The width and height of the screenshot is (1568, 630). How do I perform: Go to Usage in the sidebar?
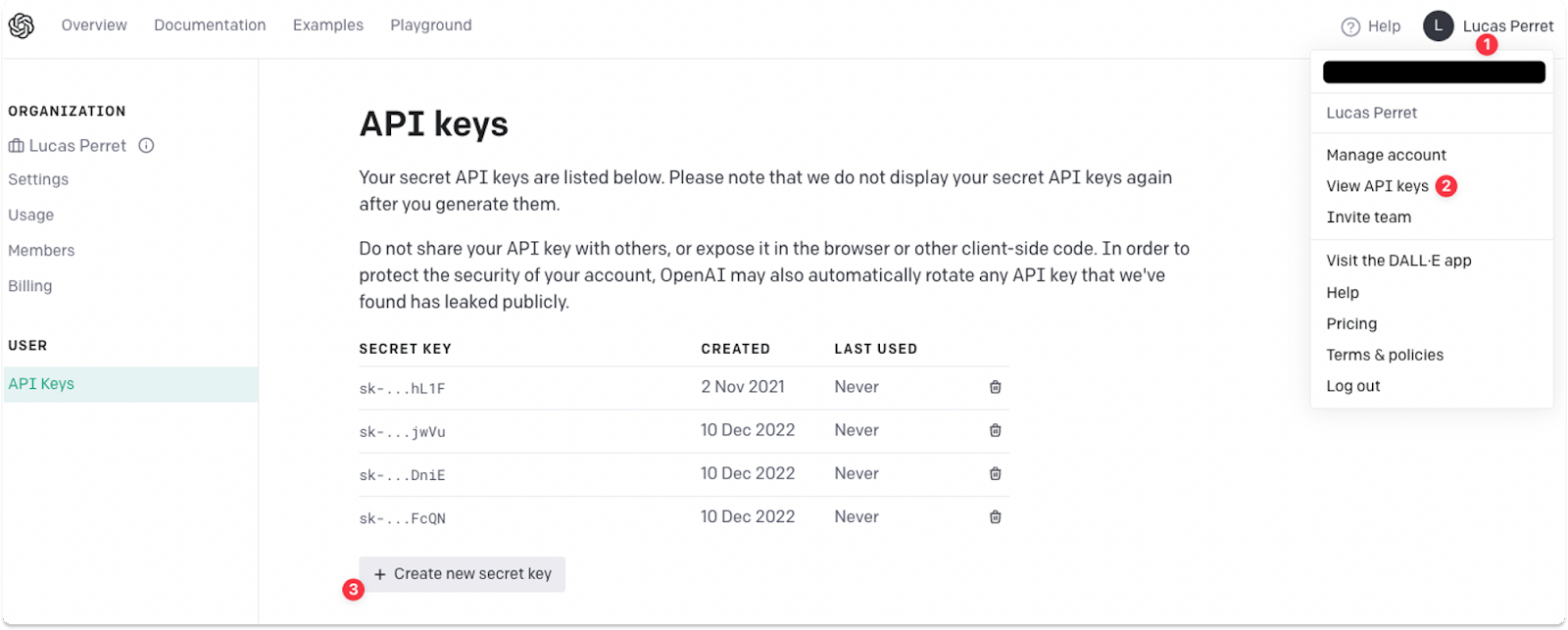pos(31,215)
